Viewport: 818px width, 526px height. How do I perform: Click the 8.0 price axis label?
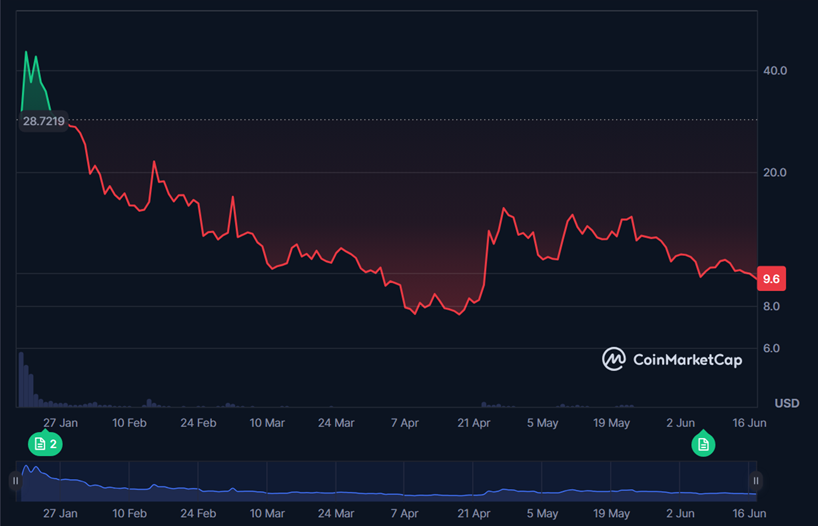coord(771,306)
